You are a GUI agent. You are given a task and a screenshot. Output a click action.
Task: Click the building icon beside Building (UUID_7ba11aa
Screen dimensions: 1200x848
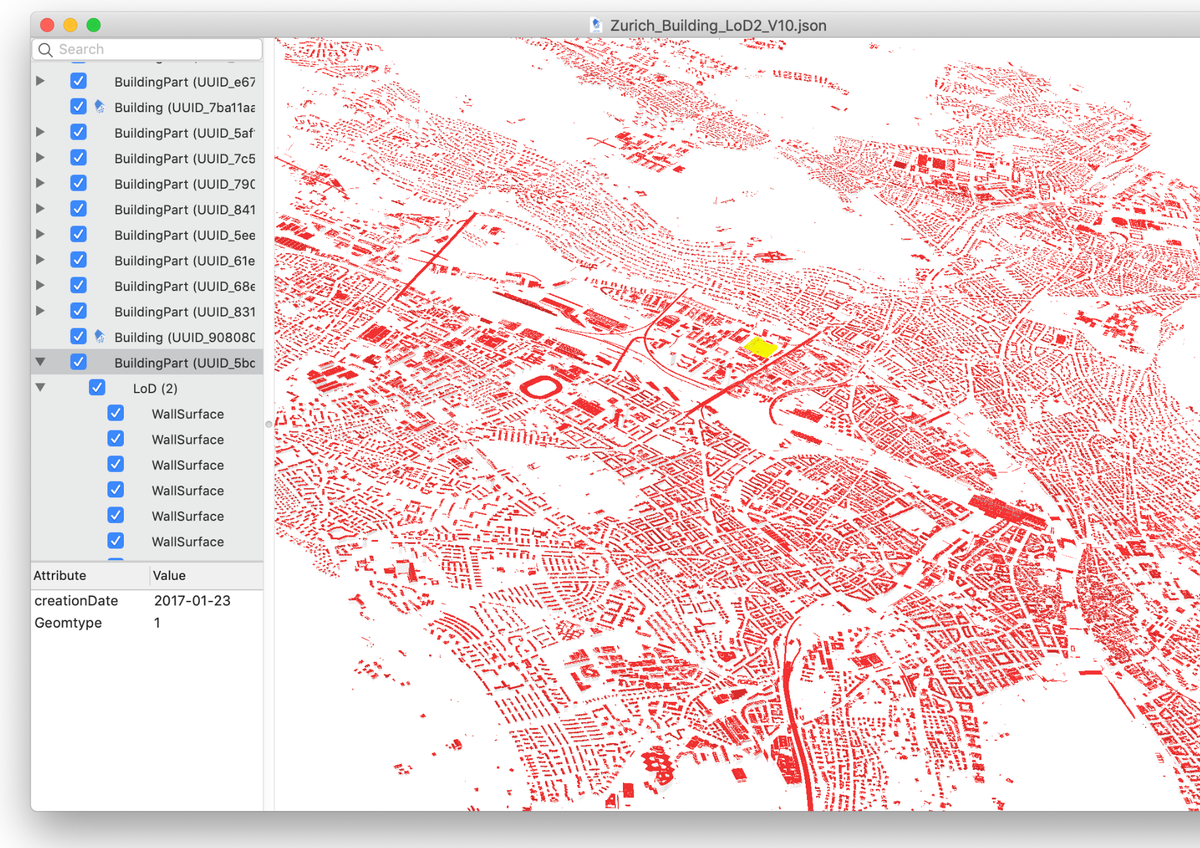click(99, 106)
